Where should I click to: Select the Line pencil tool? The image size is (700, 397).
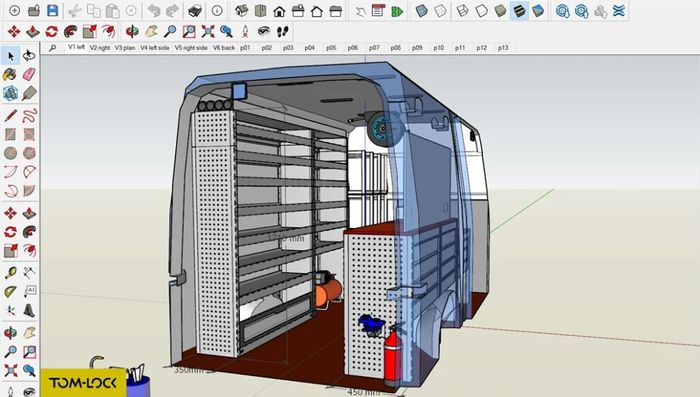(10, 116)
